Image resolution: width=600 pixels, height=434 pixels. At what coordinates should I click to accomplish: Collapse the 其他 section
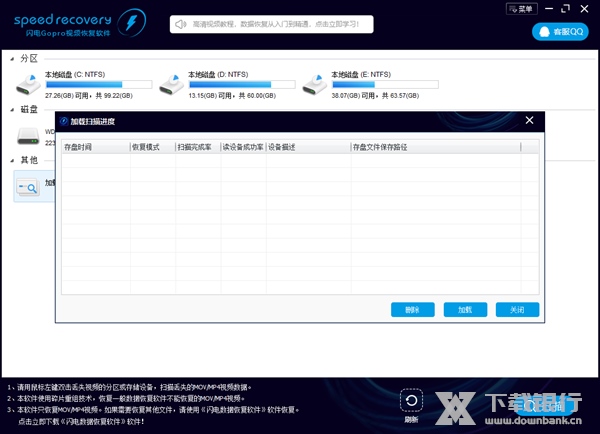point(13,160)
